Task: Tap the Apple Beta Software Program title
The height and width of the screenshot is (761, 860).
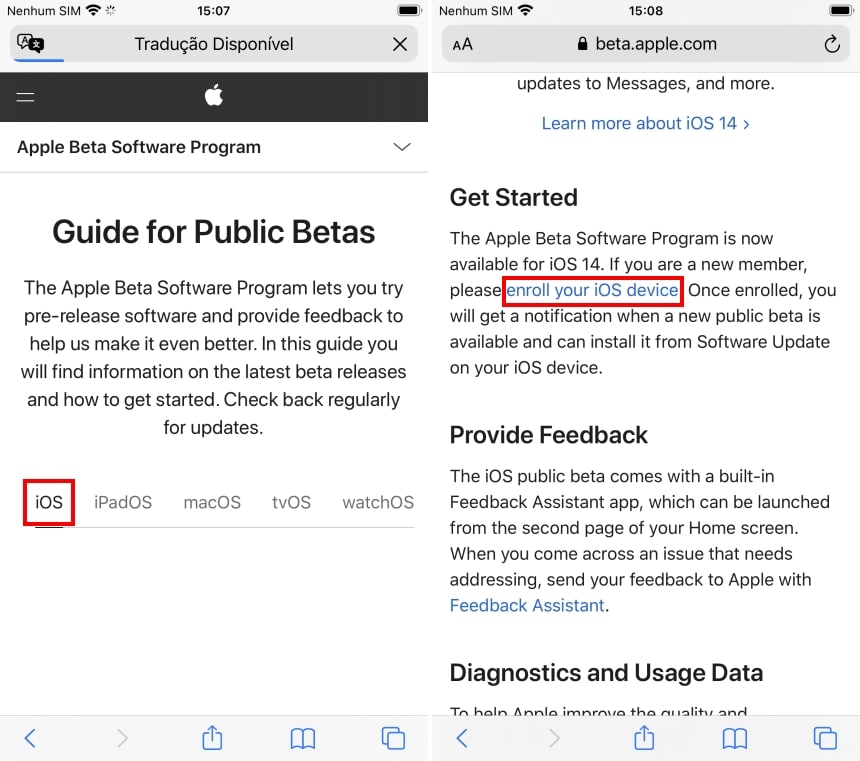Action: [139, 147]
